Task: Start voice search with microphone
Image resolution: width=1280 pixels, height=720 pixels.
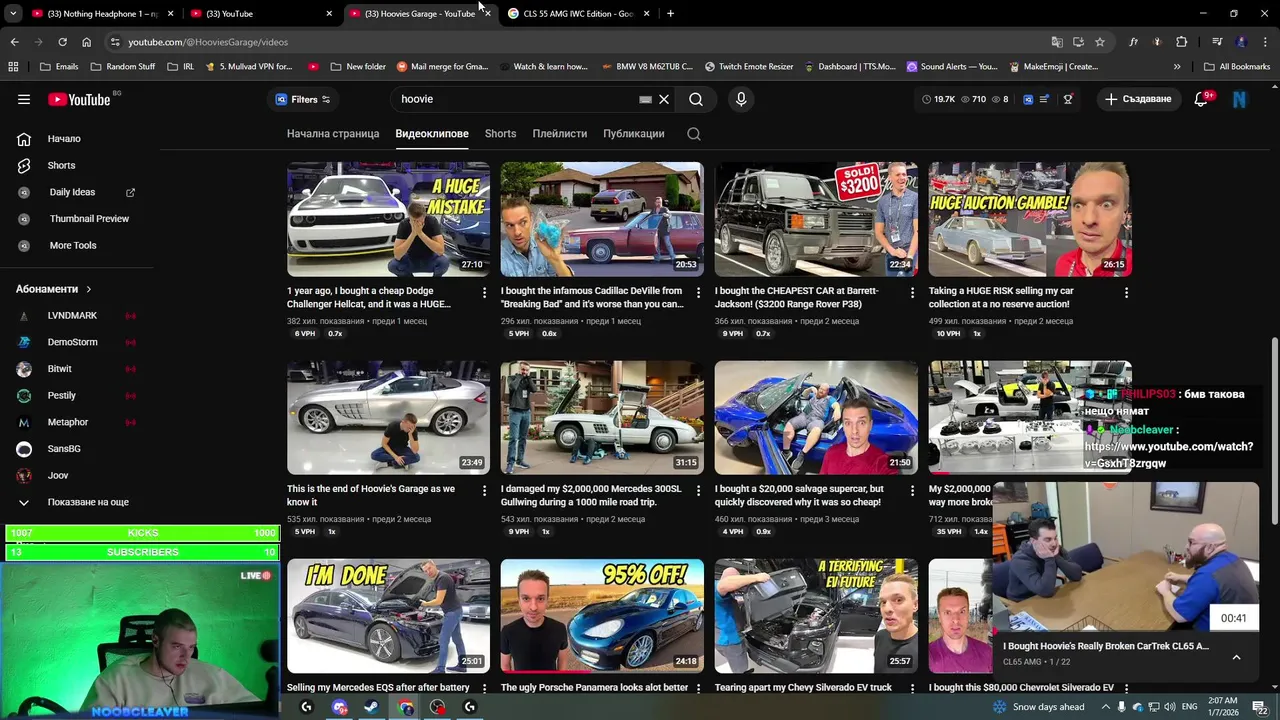Action: [x=741, y=99]
